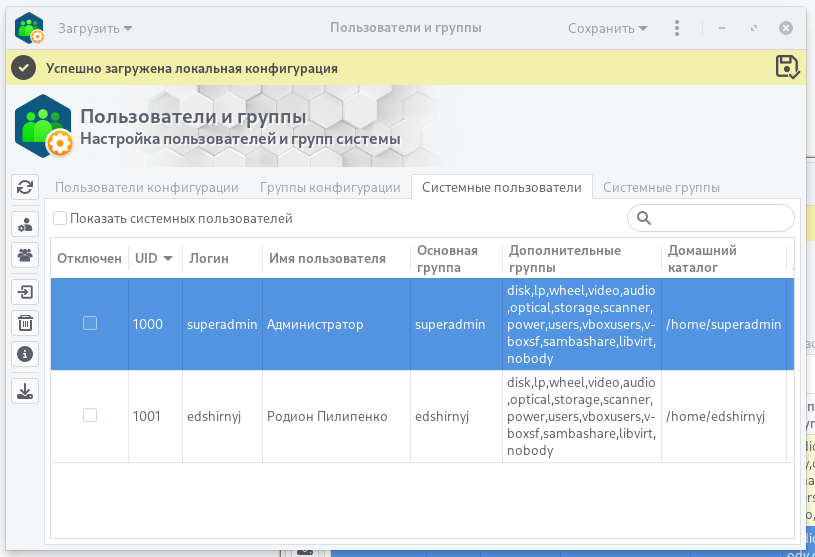Image resolution: width=815 pixels, height=557 pixels.
Task: Click the refresh icon in left sidebar
Action: tap(25, 186)
